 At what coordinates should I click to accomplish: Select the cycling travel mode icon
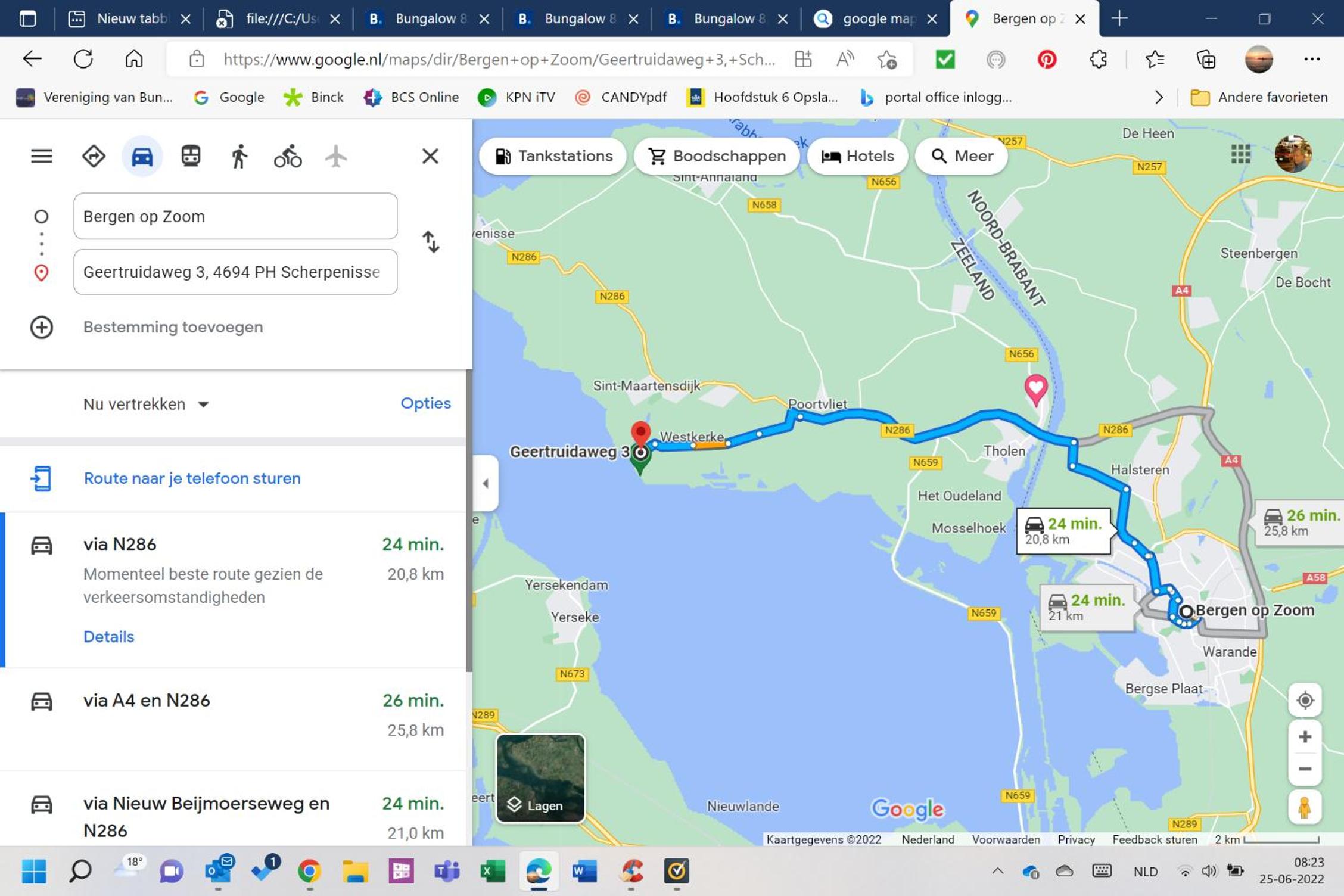tap(288, 157)
